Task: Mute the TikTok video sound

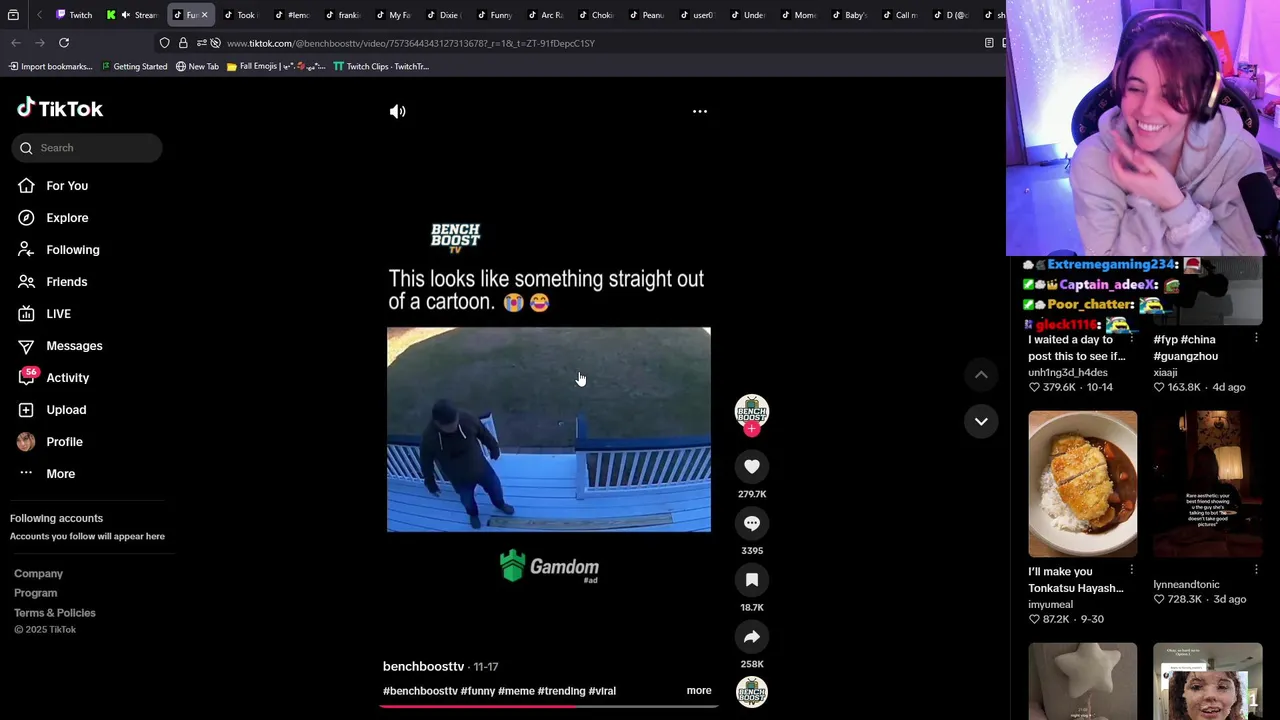Action: click(x=397, y=111)
